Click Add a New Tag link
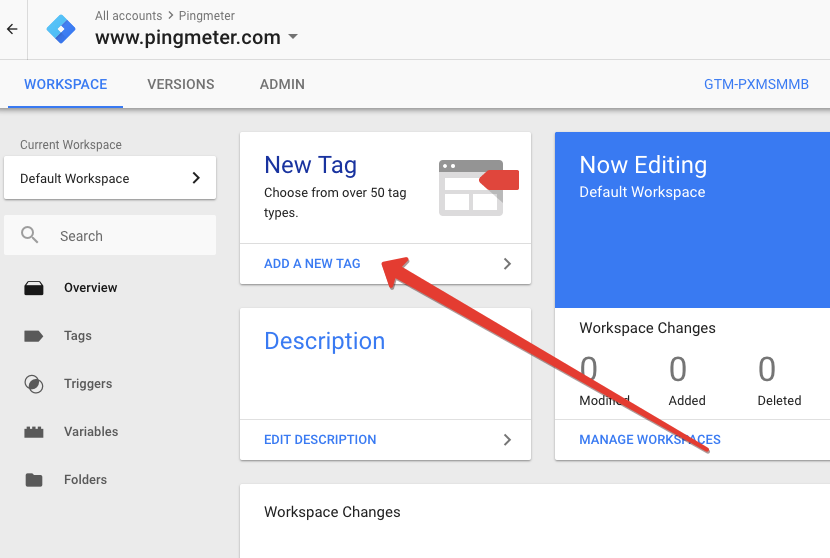 pos(312,264)
